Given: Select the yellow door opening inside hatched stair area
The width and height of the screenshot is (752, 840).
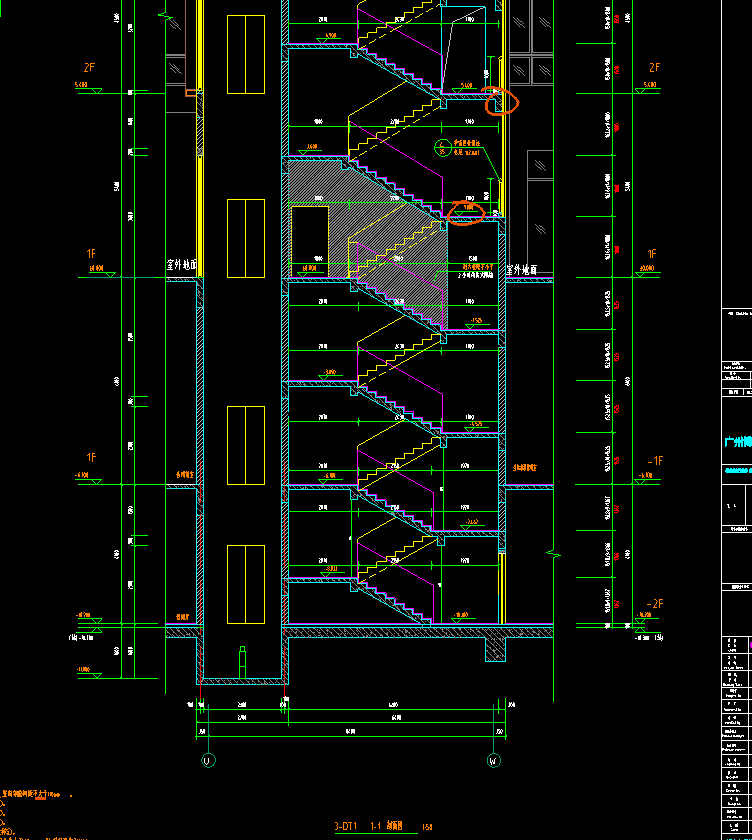Looking at the screenshot, I should pos(310,242).
